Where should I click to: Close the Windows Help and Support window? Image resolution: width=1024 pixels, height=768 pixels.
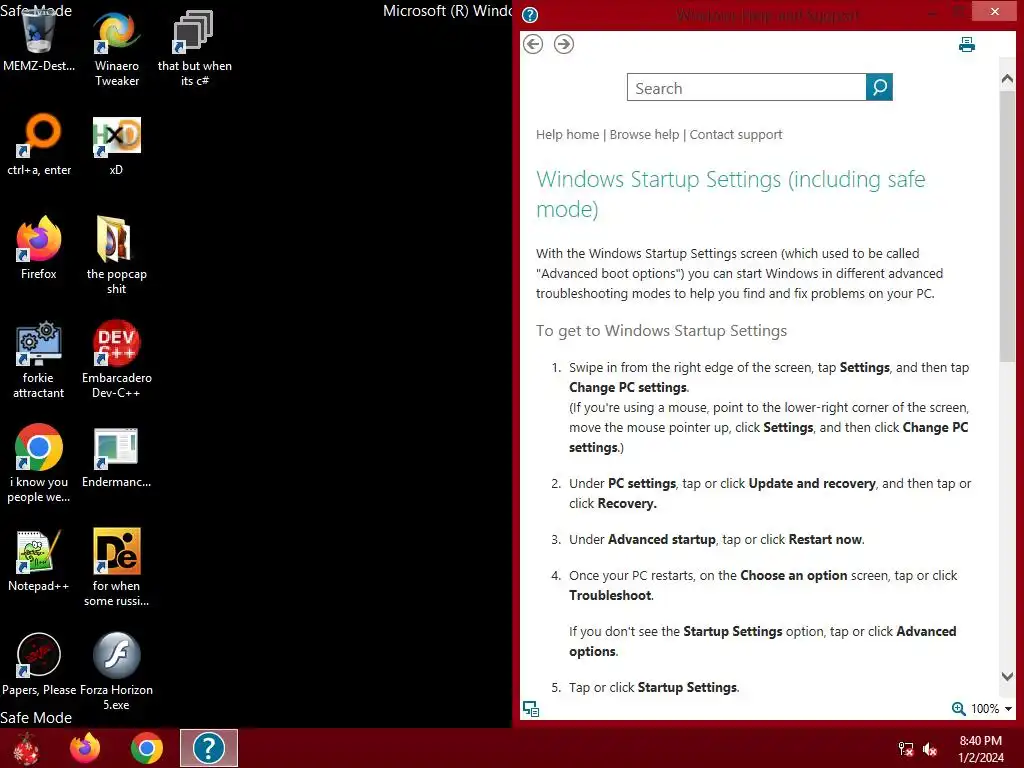point(994,12)
